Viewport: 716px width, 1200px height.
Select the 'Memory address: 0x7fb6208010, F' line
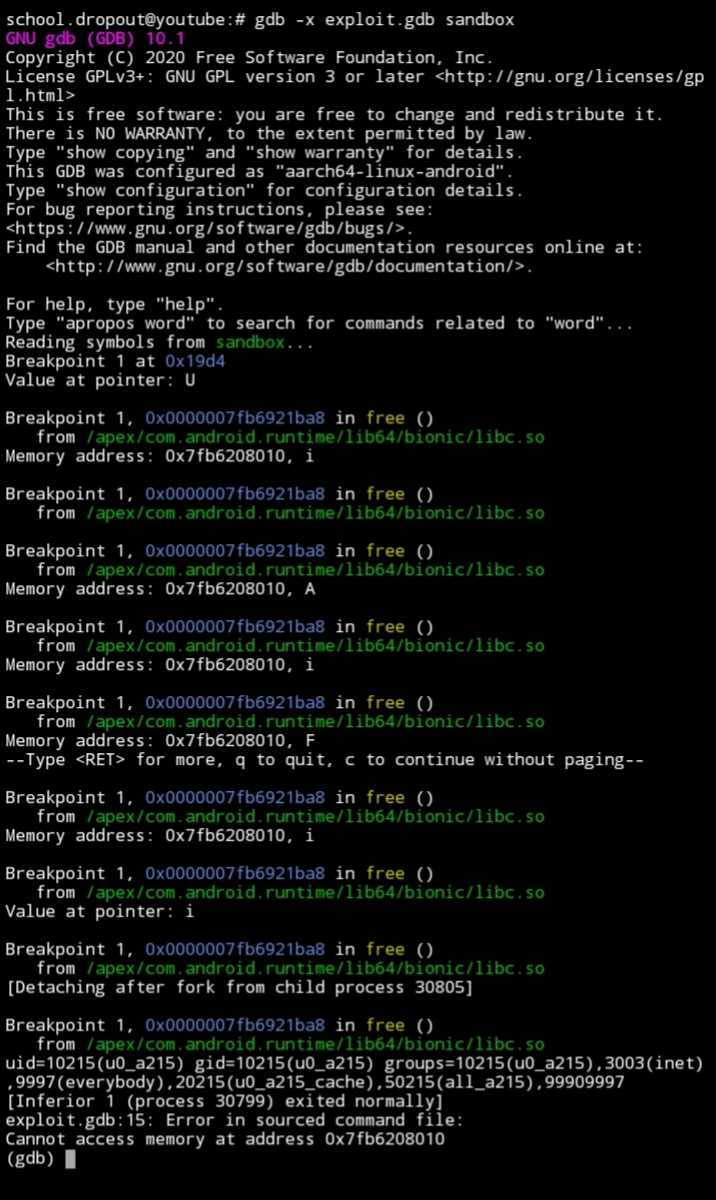pos(160,742)
